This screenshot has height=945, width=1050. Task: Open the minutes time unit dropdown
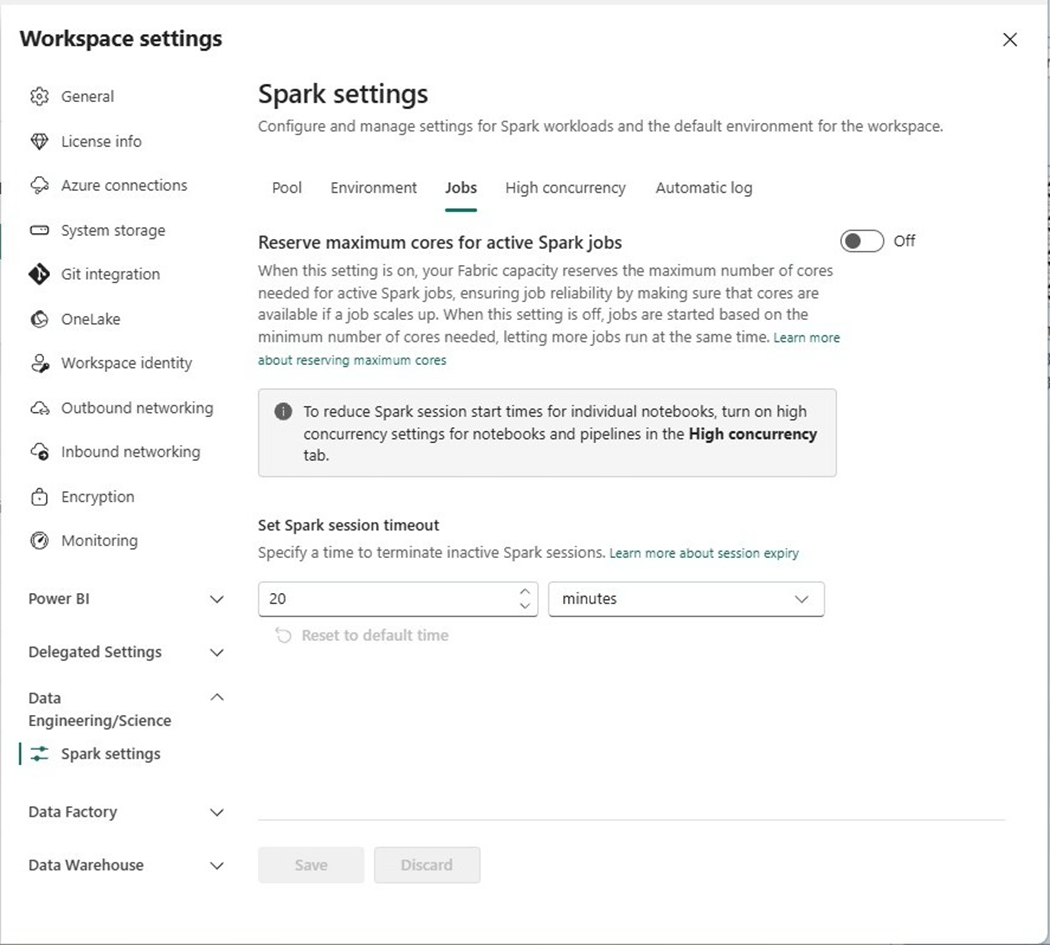pyautogui.click(x=686, y=599)
